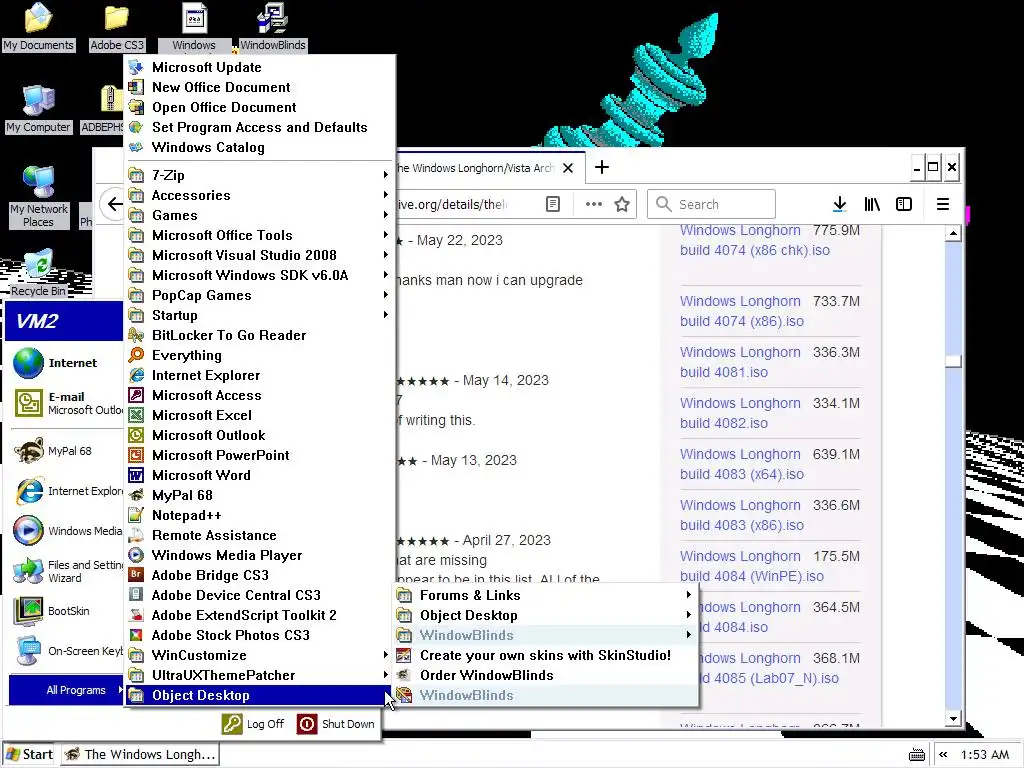Click browser scrollbar down arrow
The width and height of the screenshot is (1024, 768).
[x=953, y=718]
